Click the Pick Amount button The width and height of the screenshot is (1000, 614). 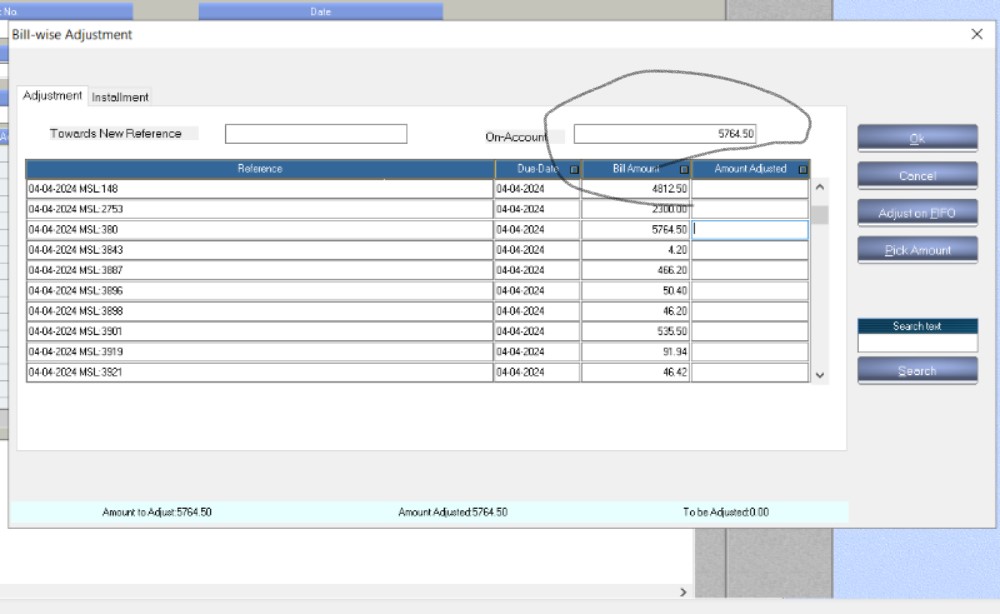917,250
